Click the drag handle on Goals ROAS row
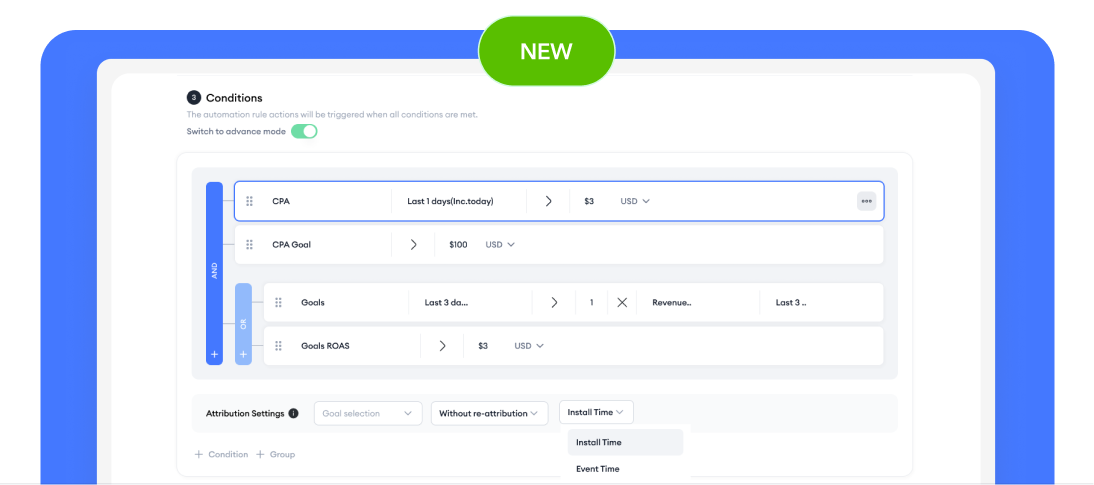Viewport: 1094px width, 485px height. [x=278, y=346]
